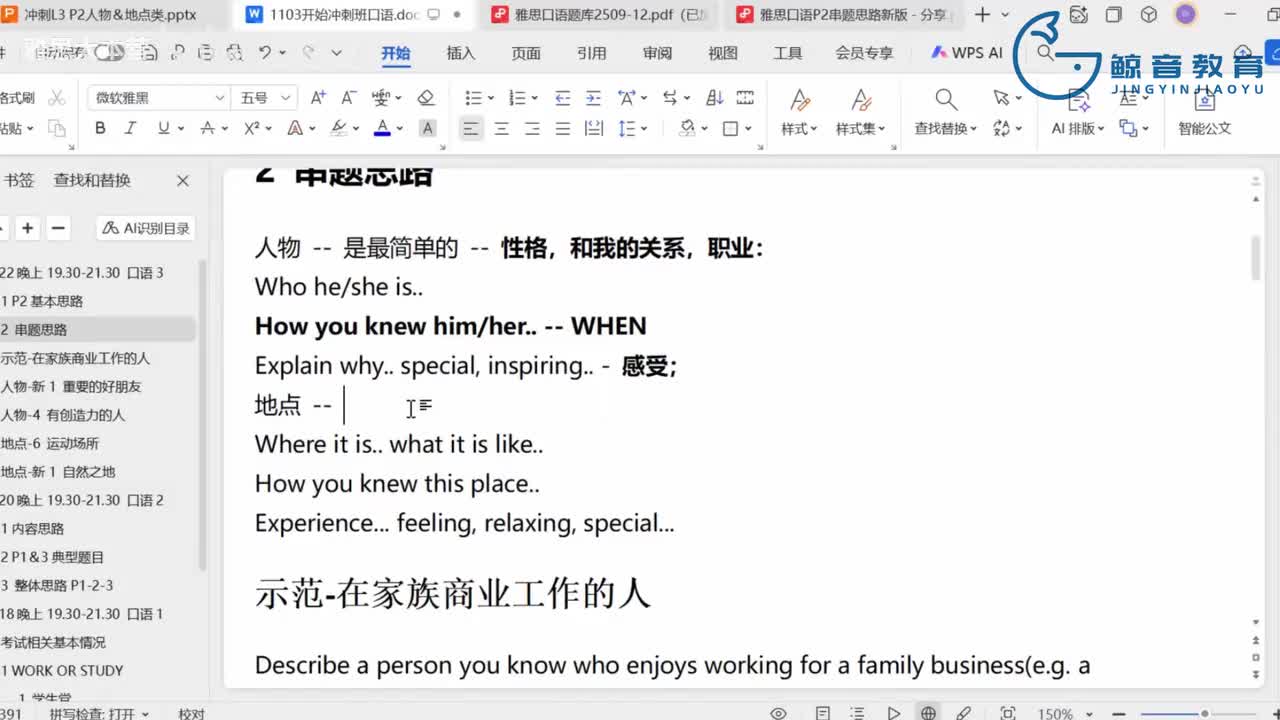
Task: Open the font name dropdown
Action: click(x=219, y=97)
